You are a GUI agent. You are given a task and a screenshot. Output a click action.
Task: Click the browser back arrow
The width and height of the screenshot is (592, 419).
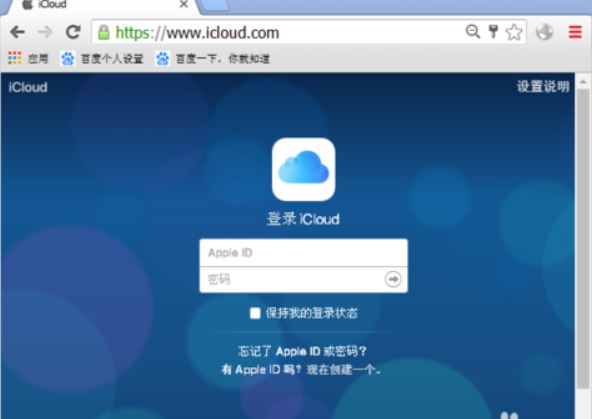[x=17, y=32]
